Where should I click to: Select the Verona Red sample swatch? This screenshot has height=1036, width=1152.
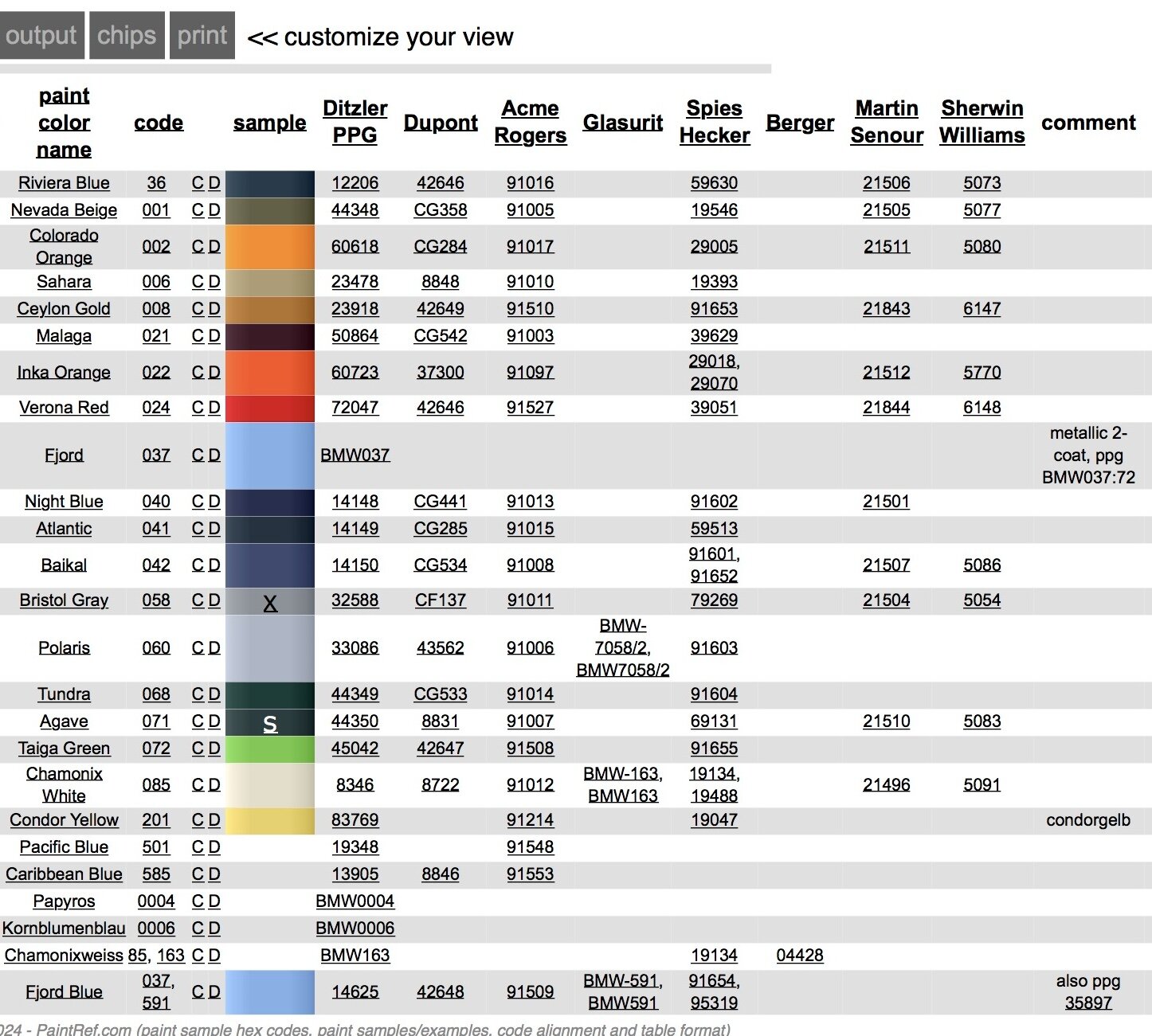[x=269, y=408]
